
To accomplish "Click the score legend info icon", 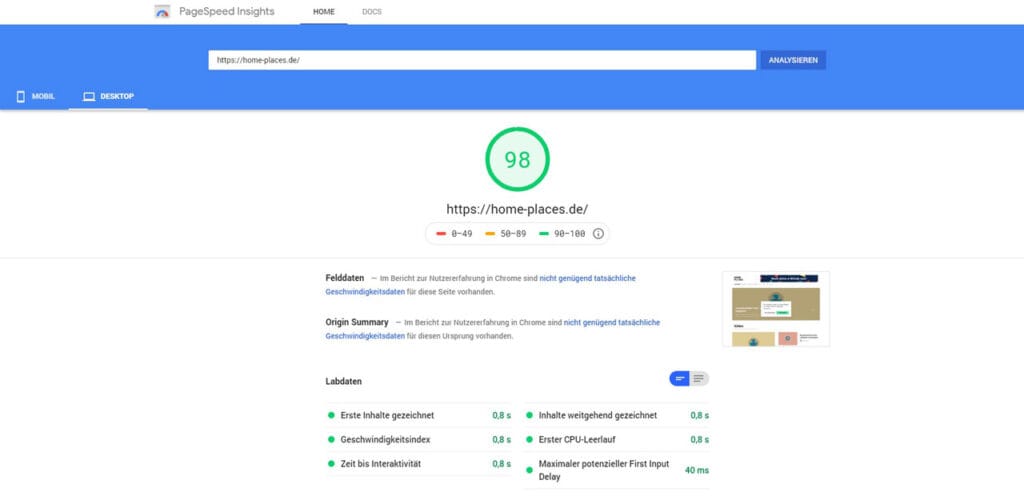I will pos(598,234).
